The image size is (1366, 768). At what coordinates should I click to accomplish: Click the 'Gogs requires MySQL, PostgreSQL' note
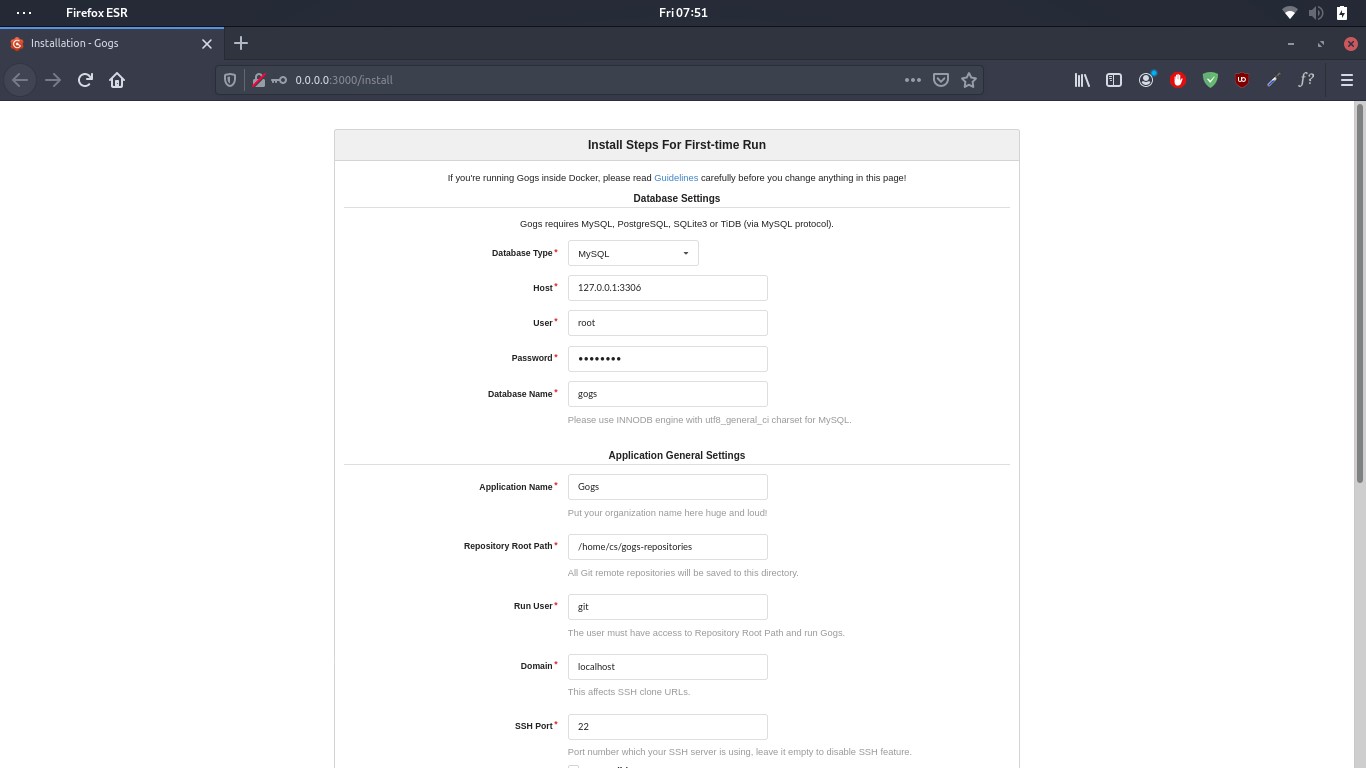[x=677, y=224]
